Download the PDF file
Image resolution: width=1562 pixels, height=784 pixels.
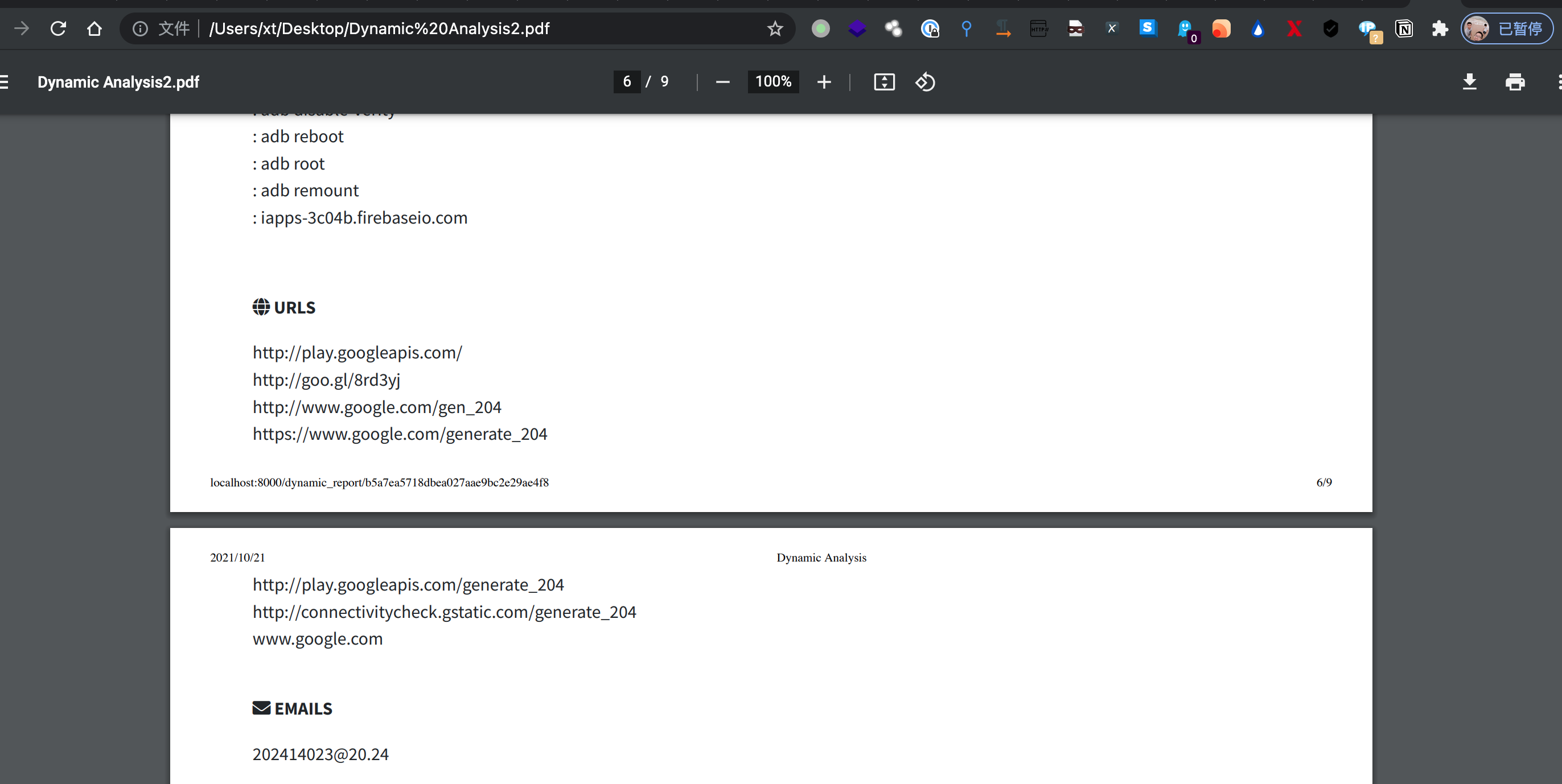pos(1469,82)
